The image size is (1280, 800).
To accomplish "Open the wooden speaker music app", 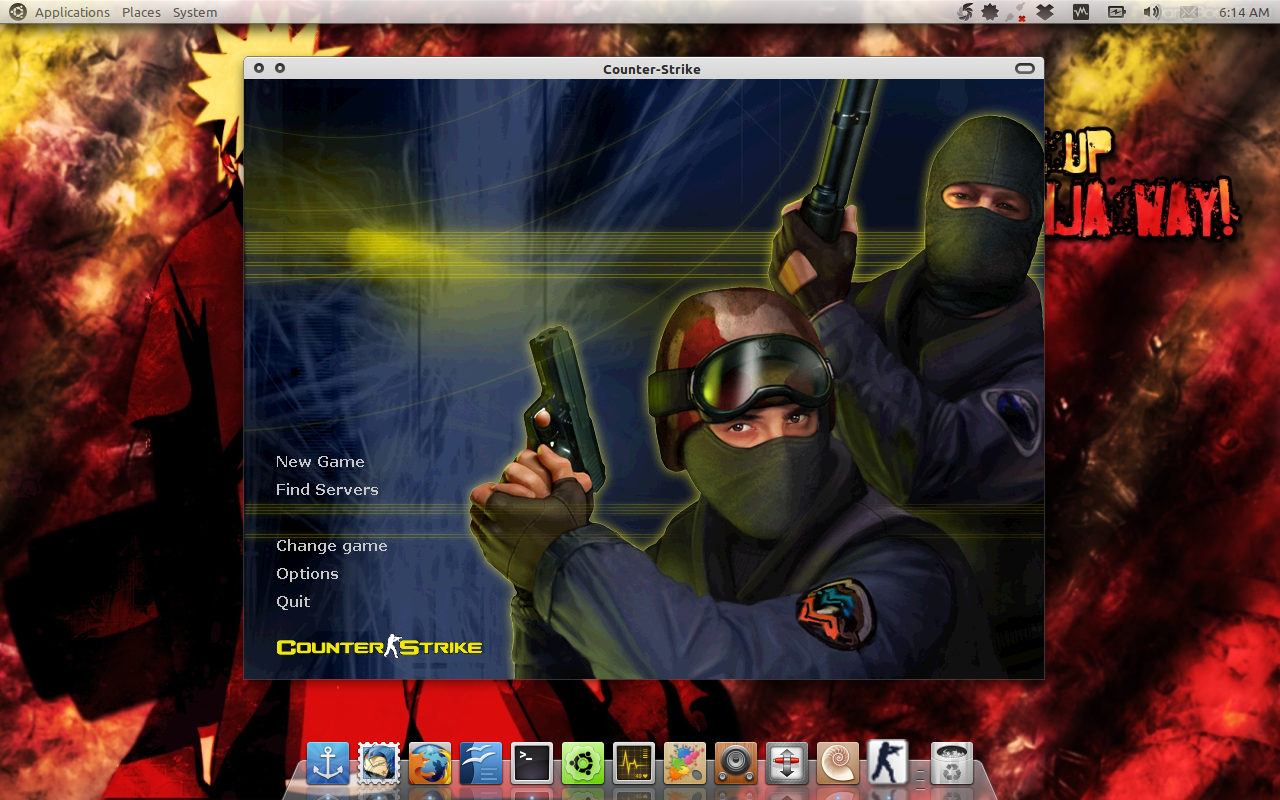I will coord(736,763).
